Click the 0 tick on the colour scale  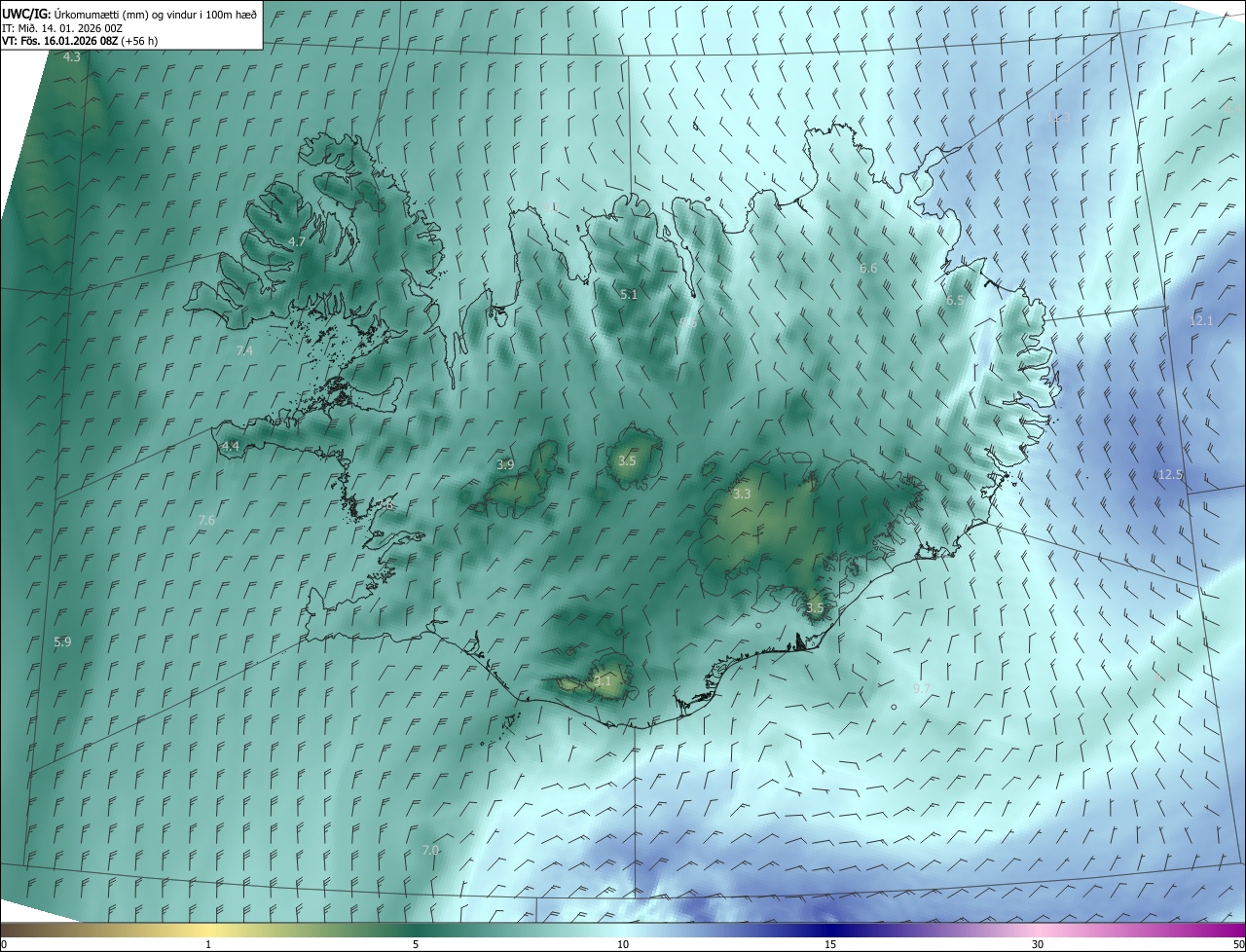[x=4, y=944]
